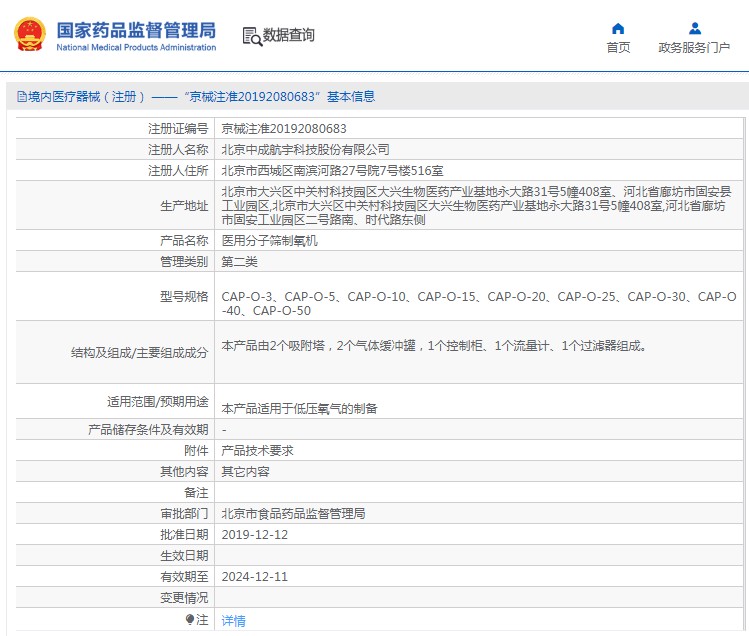Click the 有效期至 label
Viewport: 749px width, 636px height.
184,577
